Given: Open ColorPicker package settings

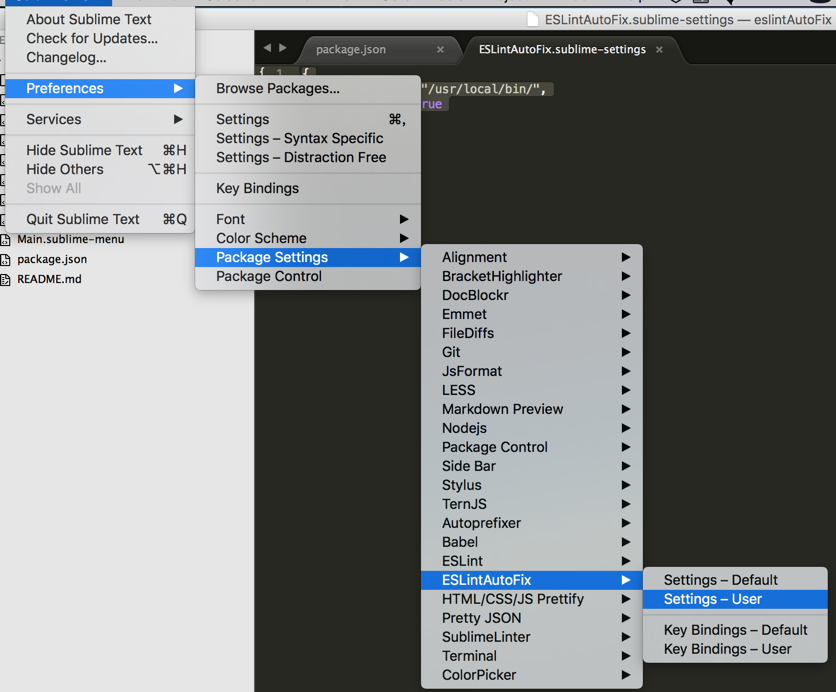Looking at the screenshot, I should point(532,675).
